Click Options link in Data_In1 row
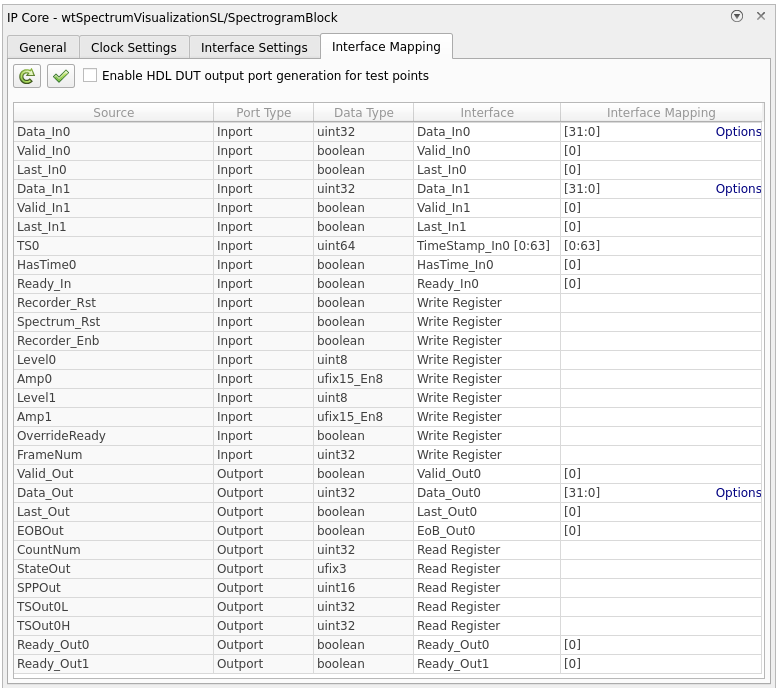The height and width of the screenshot is (688, 776). point(738,189)
